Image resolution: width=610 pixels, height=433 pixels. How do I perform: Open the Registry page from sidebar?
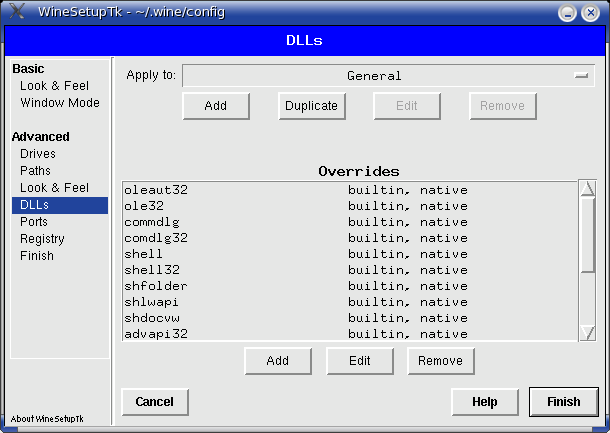point(42,239)
